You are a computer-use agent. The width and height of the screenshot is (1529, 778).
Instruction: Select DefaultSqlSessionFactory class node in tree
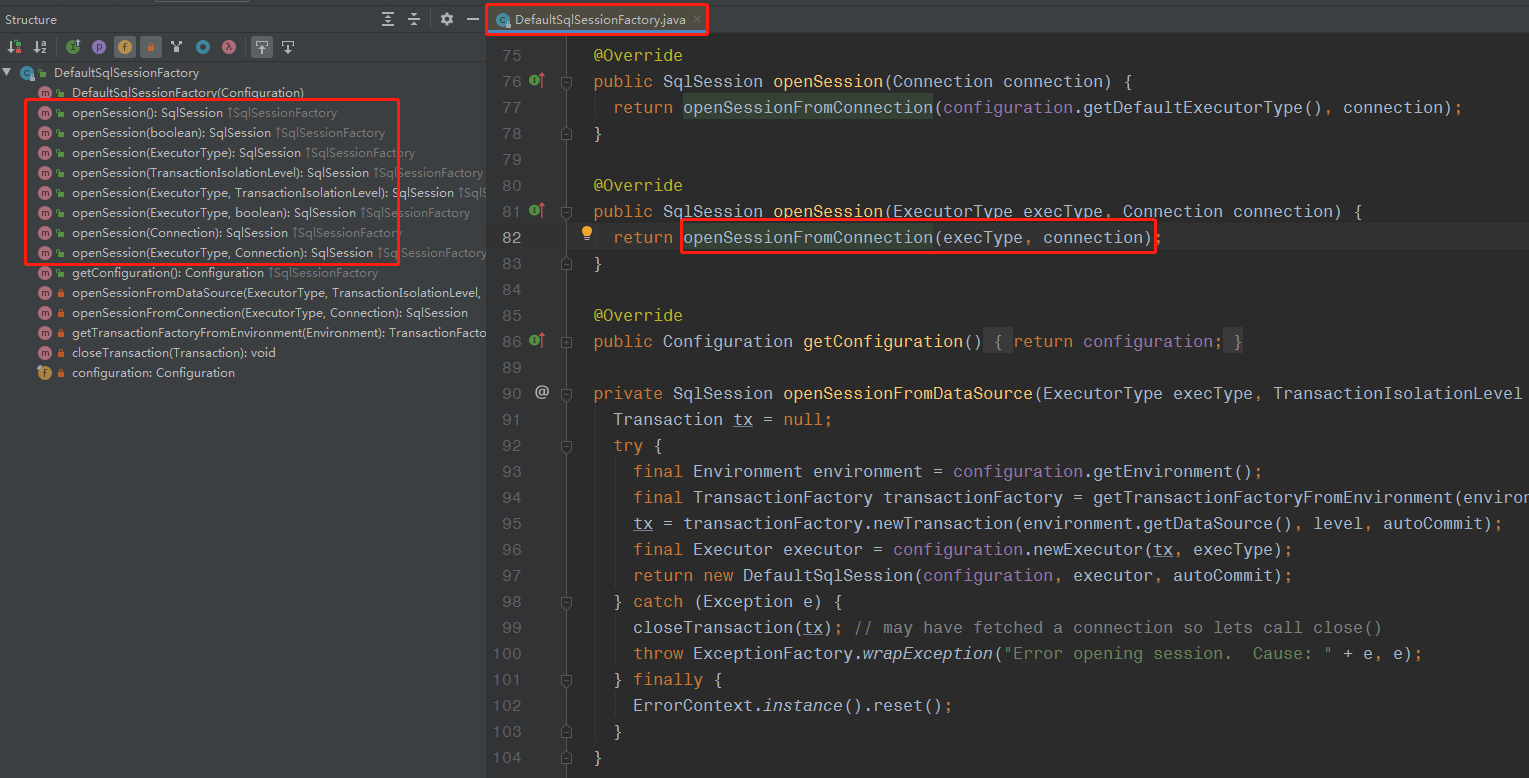(x=126, y=73)
